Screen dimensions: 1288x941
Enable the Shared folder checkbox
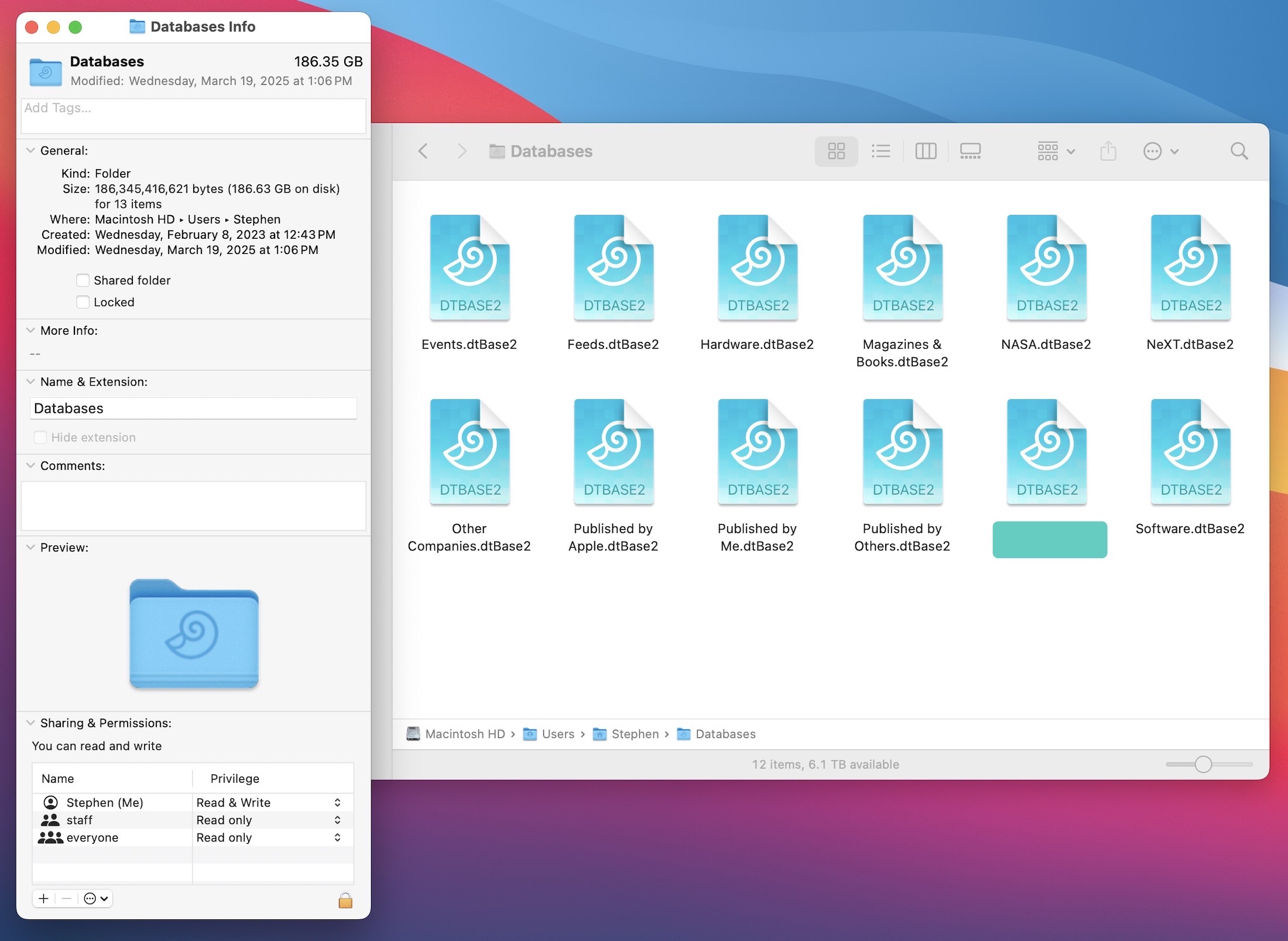pyautogui.click(x=83, y=280)
